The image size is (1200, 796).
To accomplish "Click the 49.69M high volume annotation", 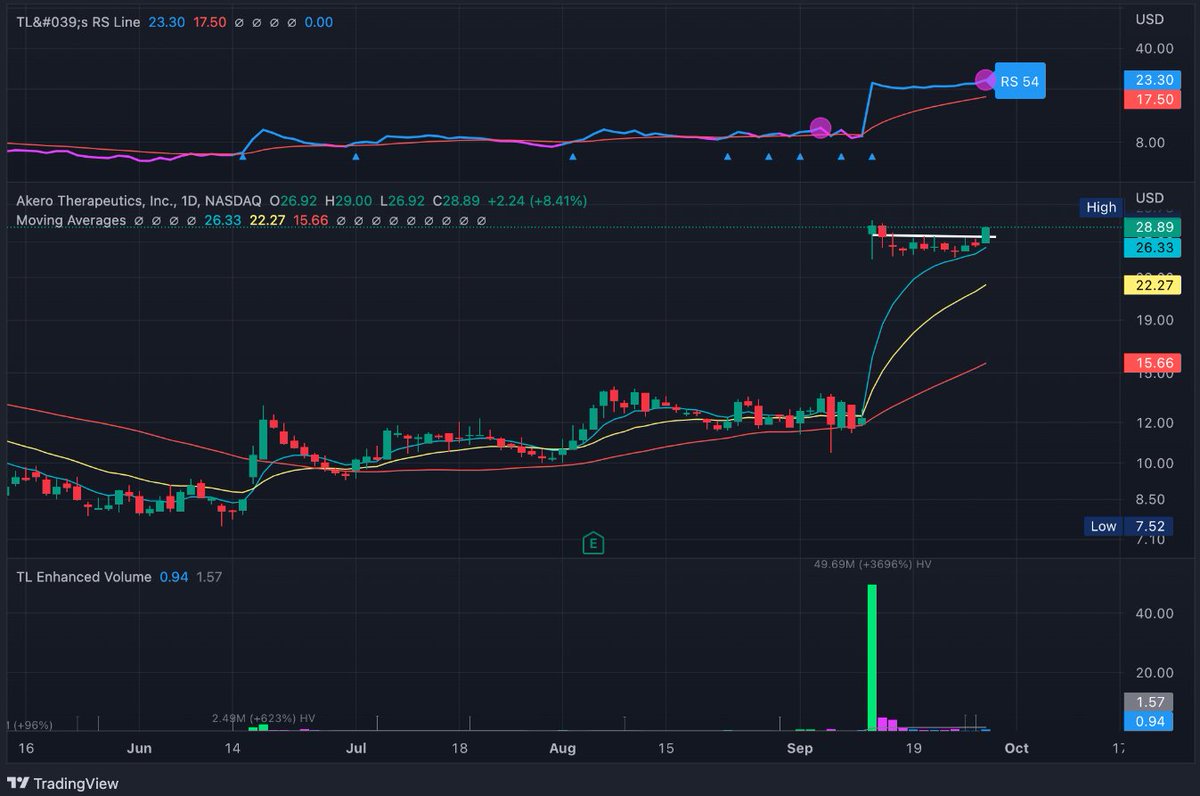I will coord(873,565).
